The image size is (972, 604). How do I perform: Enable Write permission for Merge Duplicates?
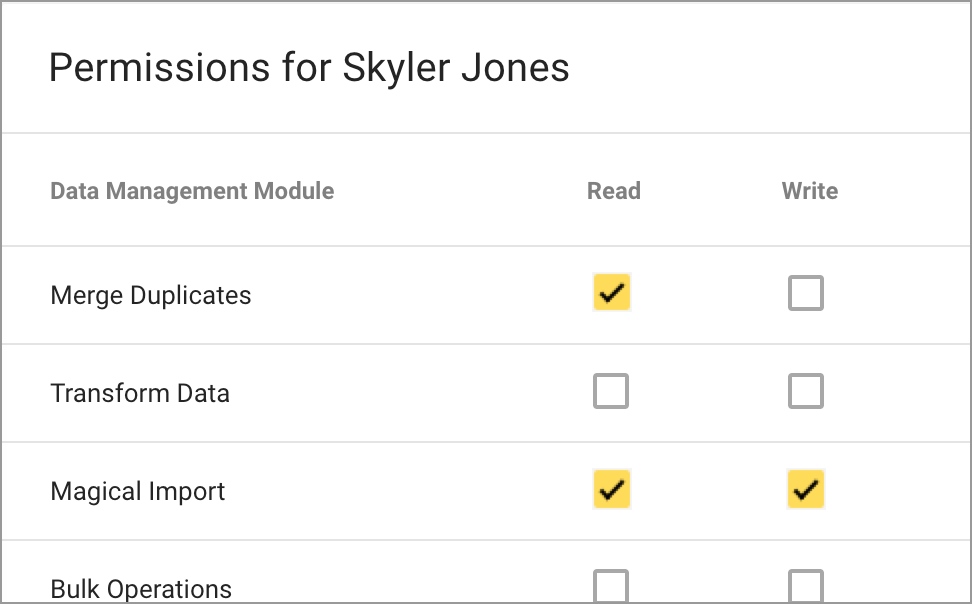point(806,292)
